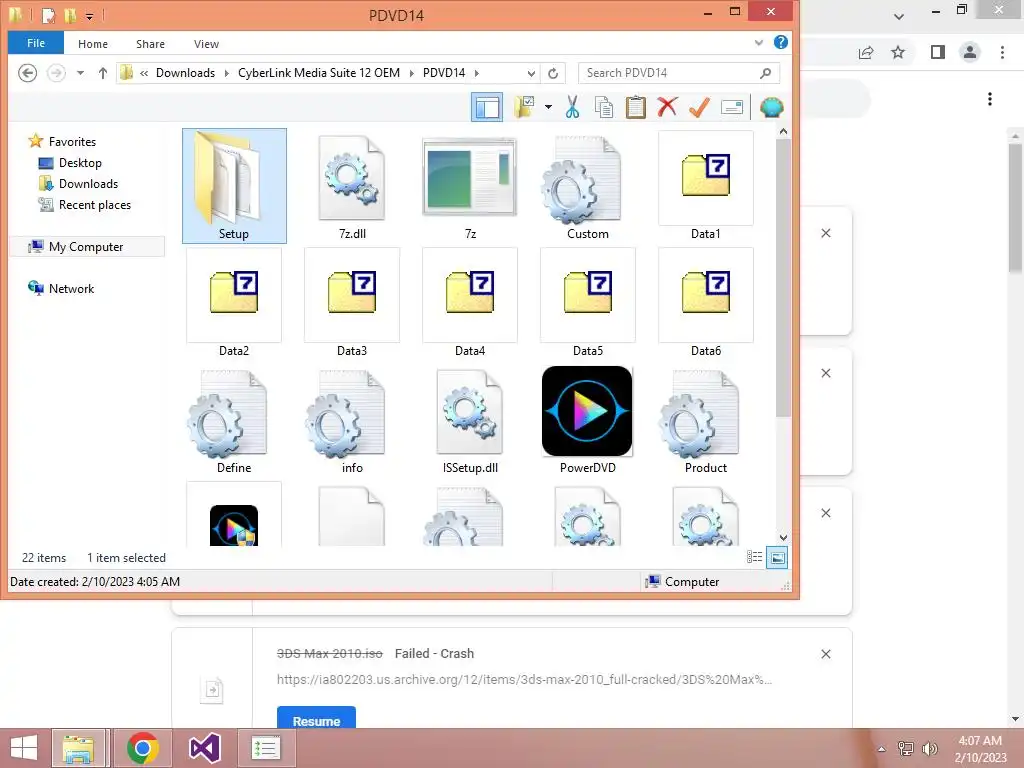Click the file list scroll down arrow
Screen dimensions: 1024x768
click(783, 537)
